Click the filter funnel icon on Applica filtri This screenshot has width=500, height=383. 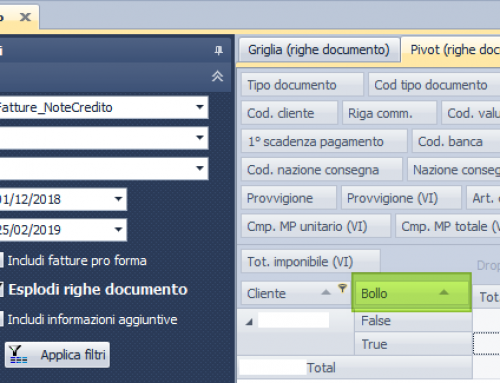click(x=17, y=354)
